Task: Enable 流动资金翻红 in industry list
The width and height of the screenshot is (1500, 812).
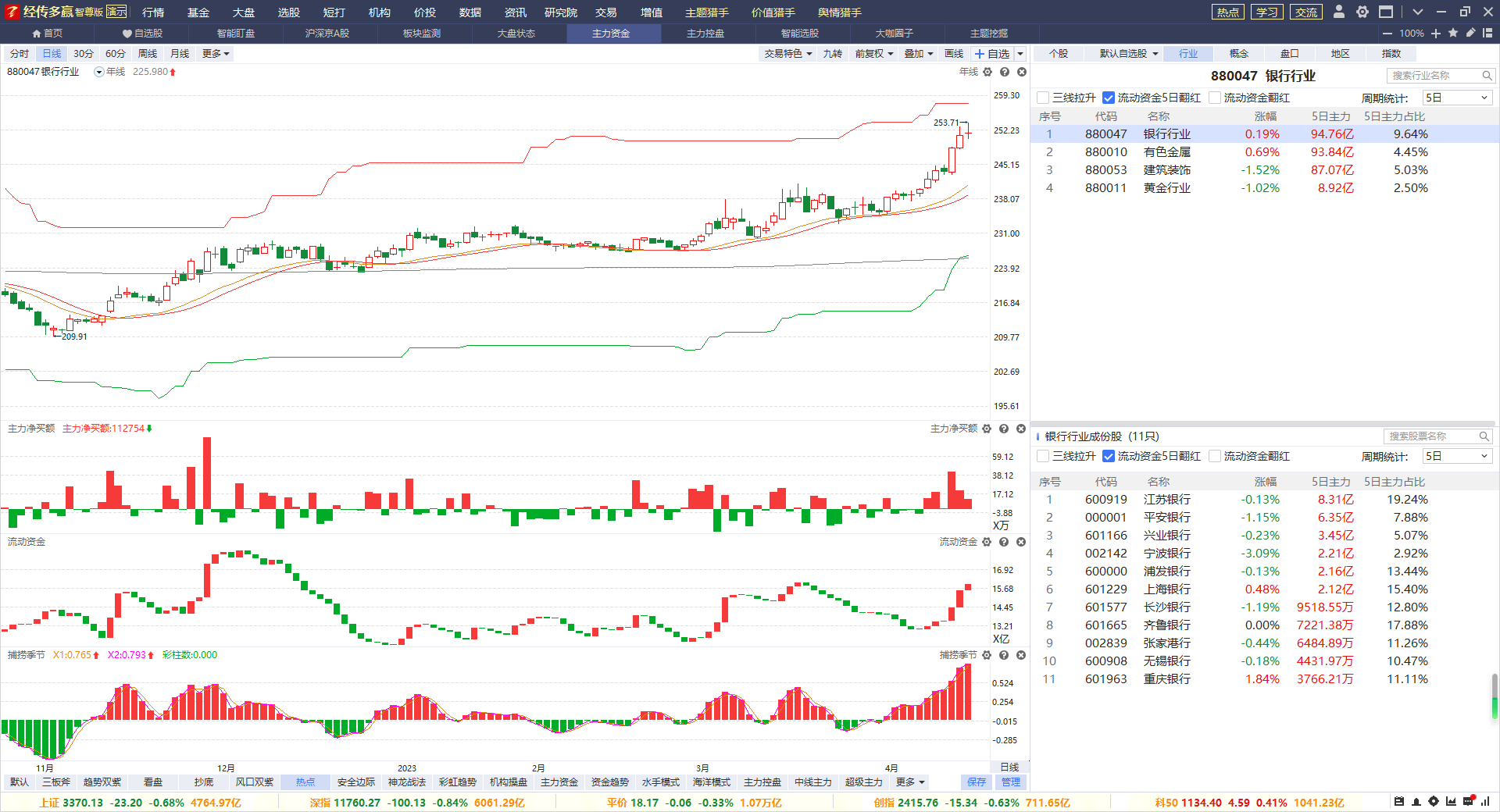Action: tap(1215, 98)
